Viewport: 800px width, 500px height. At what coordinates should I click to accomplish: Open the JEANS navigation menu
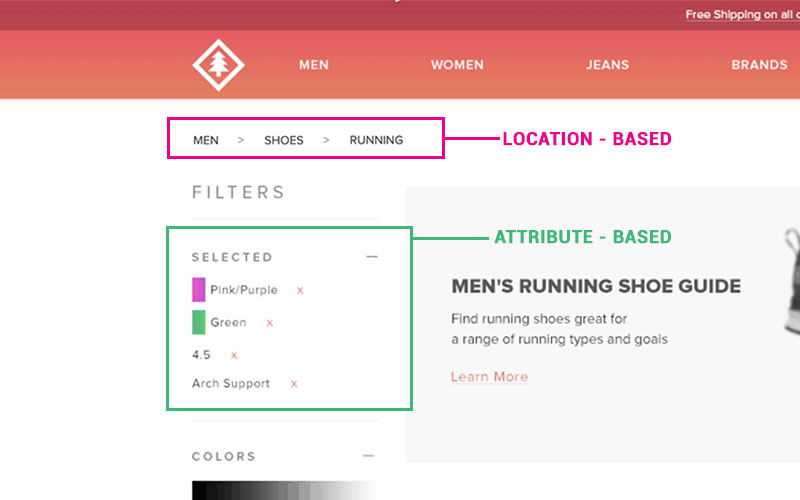click(607, 65)
